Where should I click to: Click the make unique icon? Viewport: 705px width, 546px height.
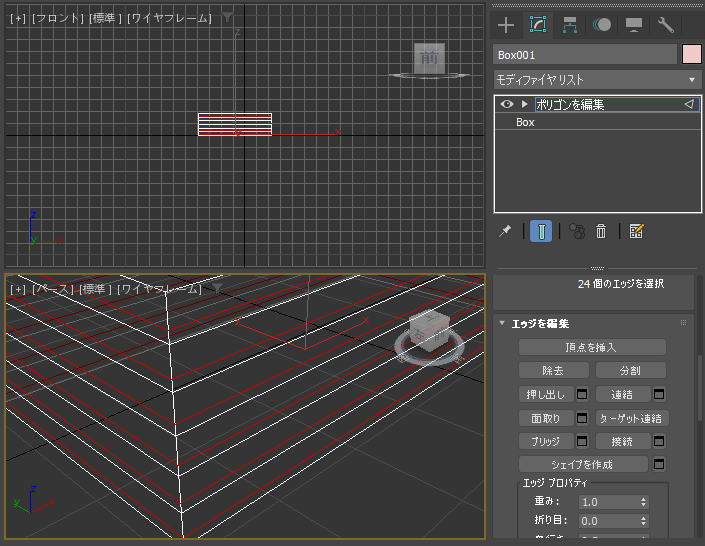[x=577, y=231]
